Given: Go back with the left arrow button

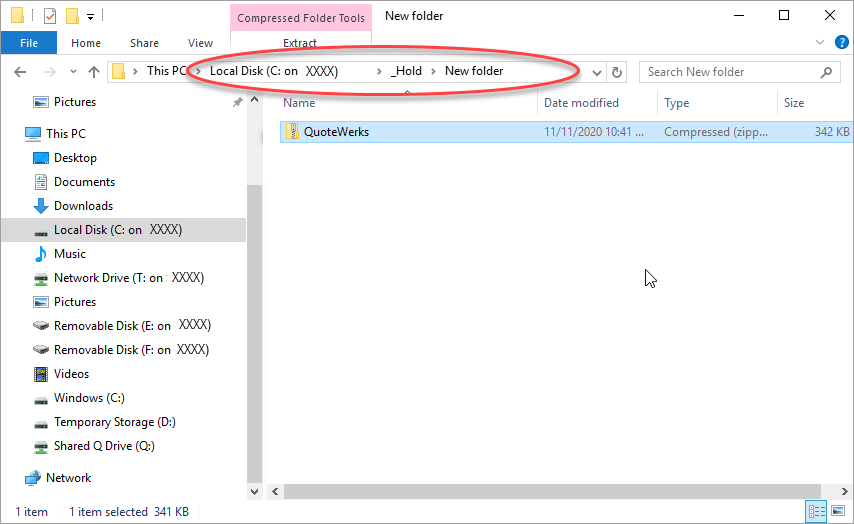Looking at the screenshot, I should click(x=20, y=72).
